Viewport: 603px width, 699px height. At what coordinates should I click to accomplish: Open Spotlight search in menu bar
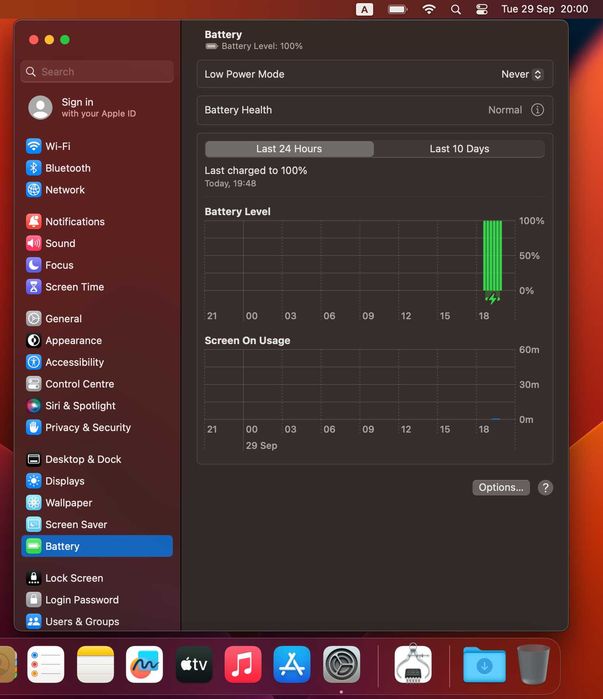coord(455,9)
